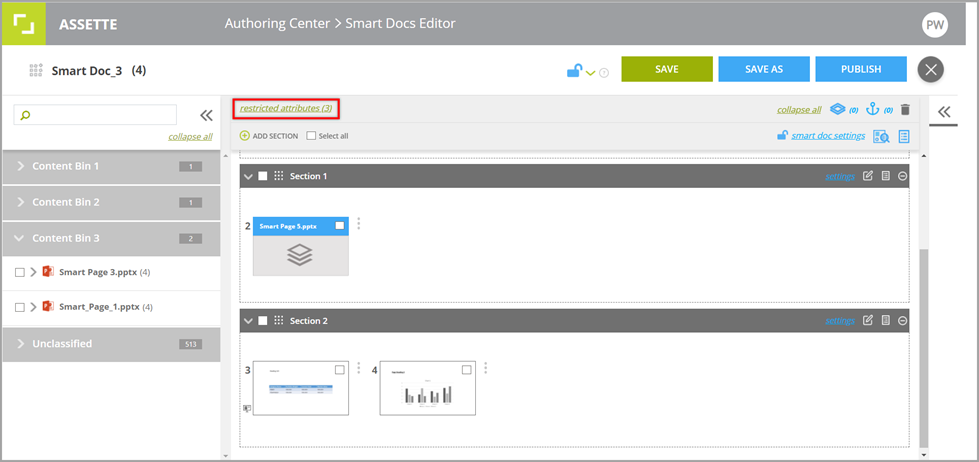The width and height of the screenshot is (979, 462).
Task: Tick the checkbox on the page 3 thumbnail
Action: [x=340, y=370]
